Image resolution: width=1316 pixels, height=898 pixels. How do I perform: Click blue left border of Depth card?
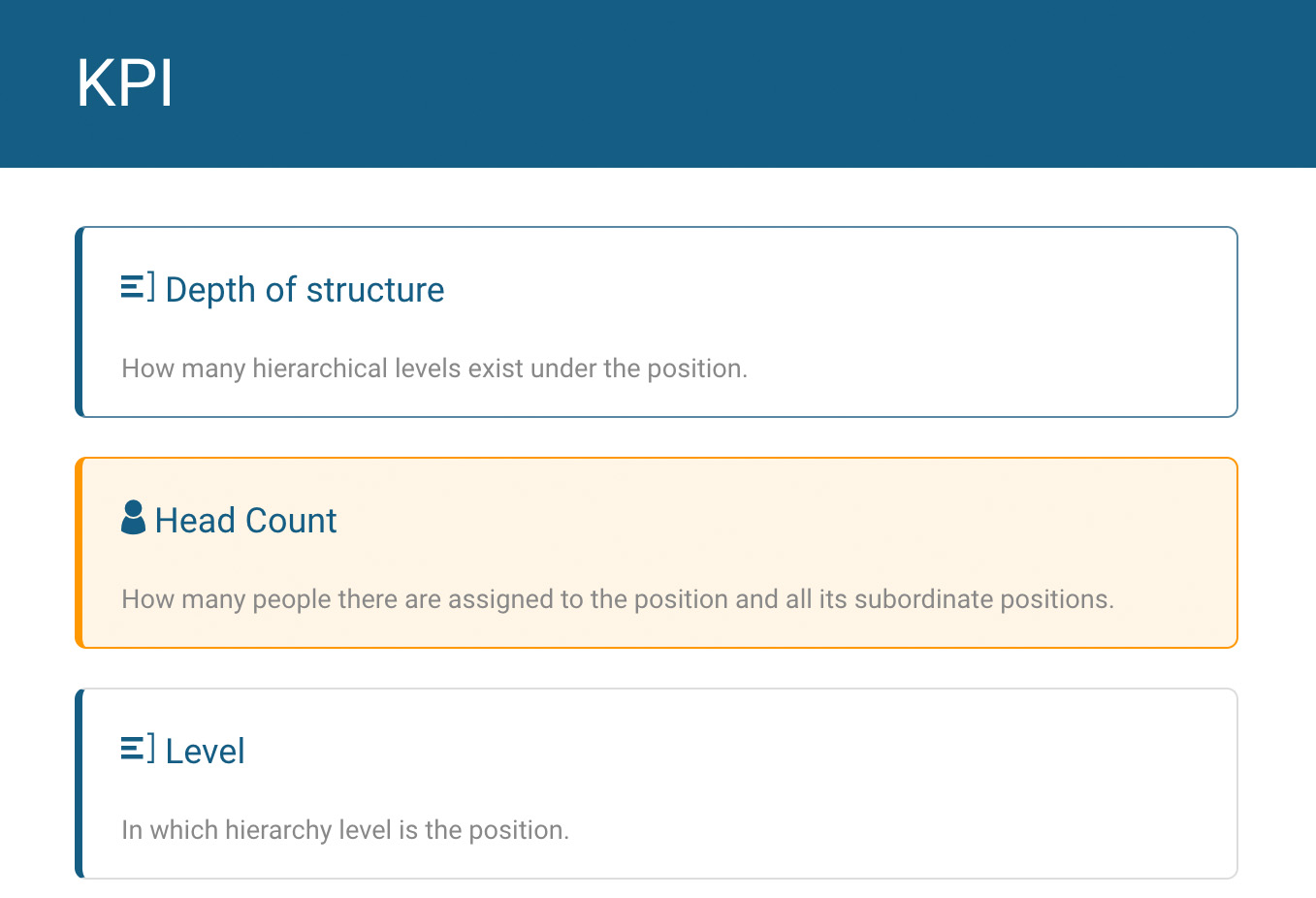point(79,322)
